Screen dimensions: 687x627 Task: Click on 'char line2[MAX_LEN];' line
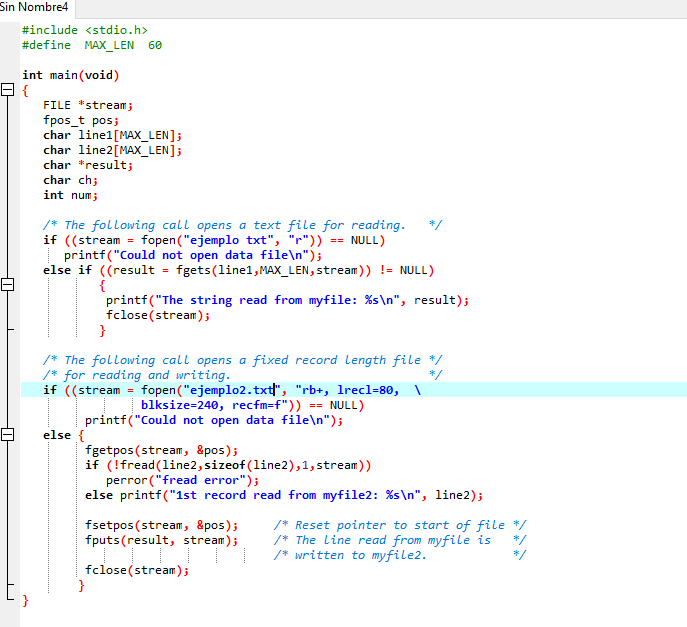[x=112, y=150]
